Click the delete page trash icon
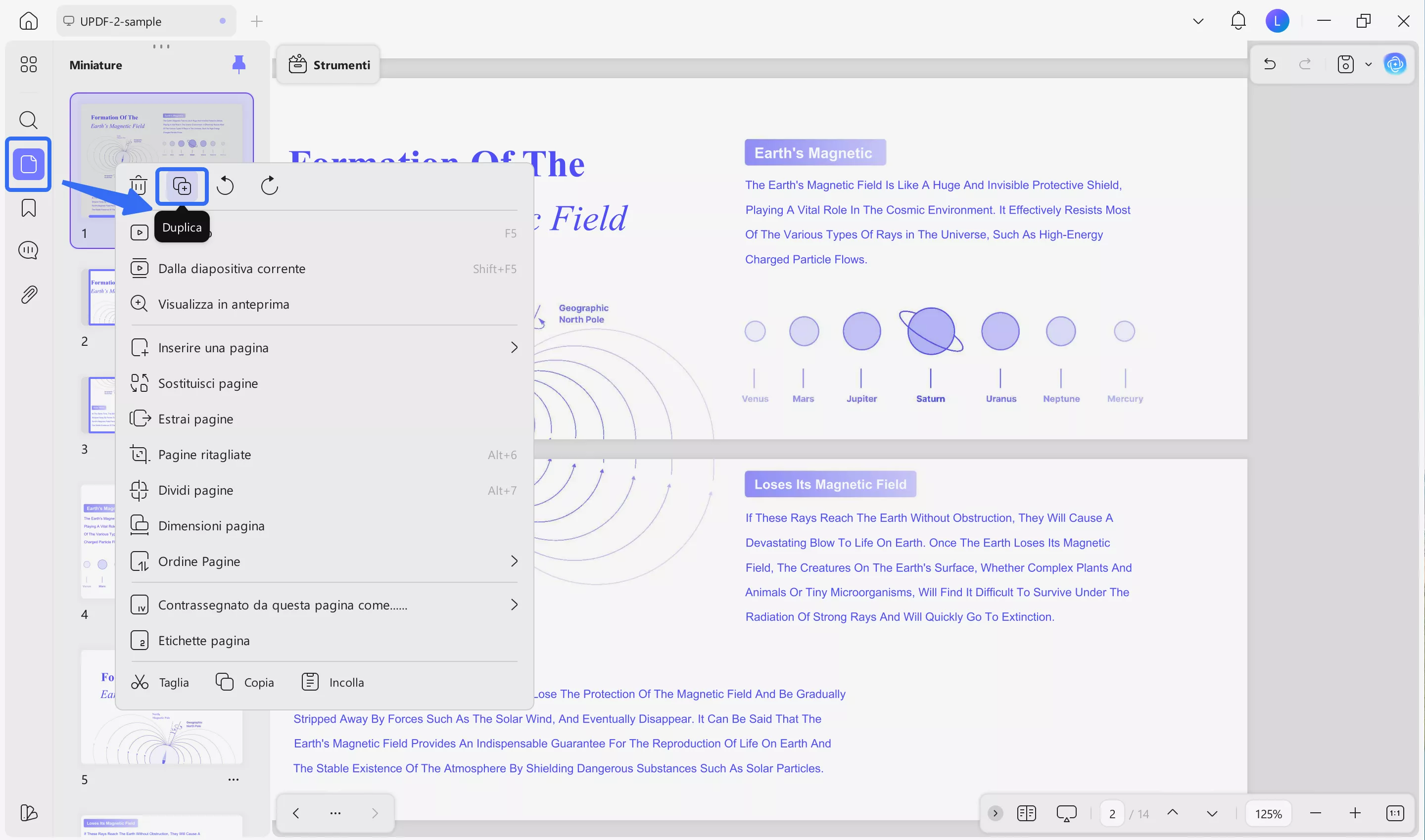1425x840 pixels. click(x=138, y=186)
